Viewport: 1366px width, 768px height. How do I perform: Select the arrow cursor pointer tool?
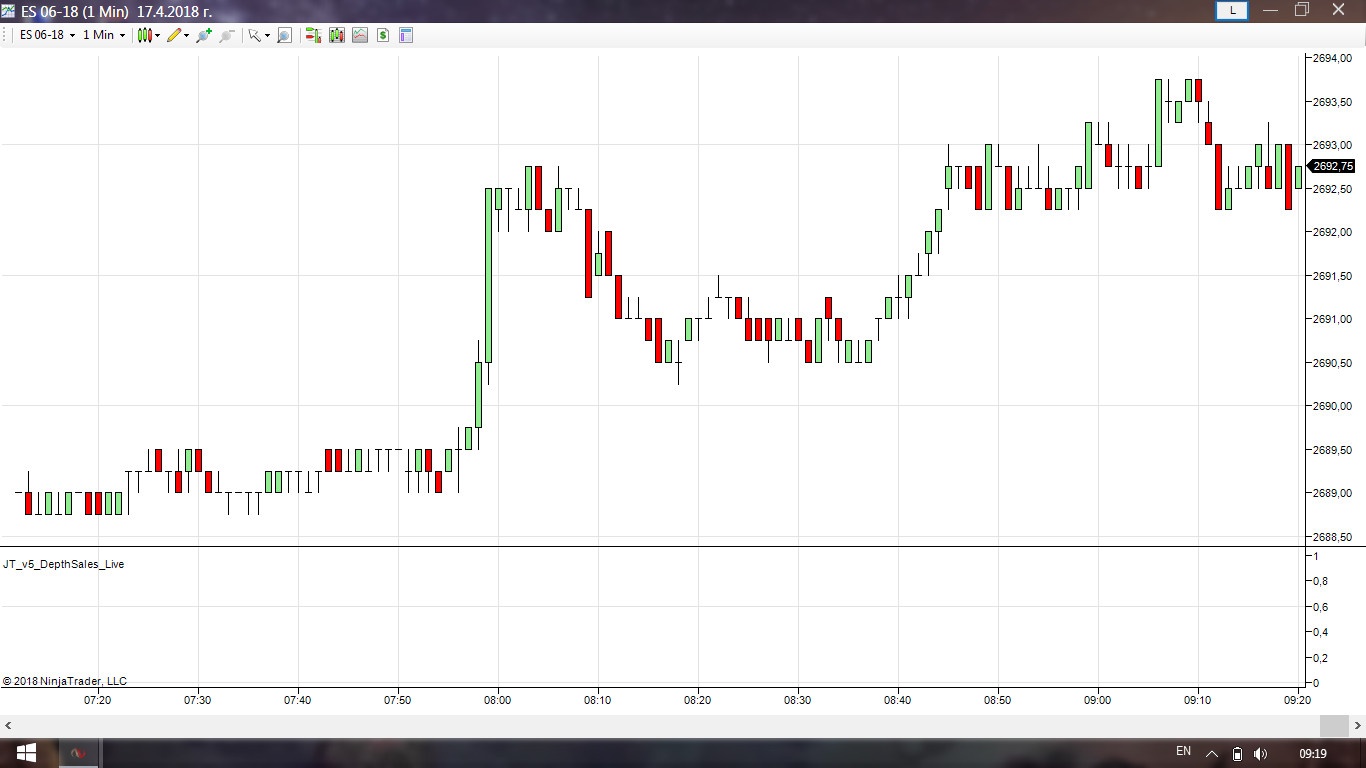[x=256, y=35]
